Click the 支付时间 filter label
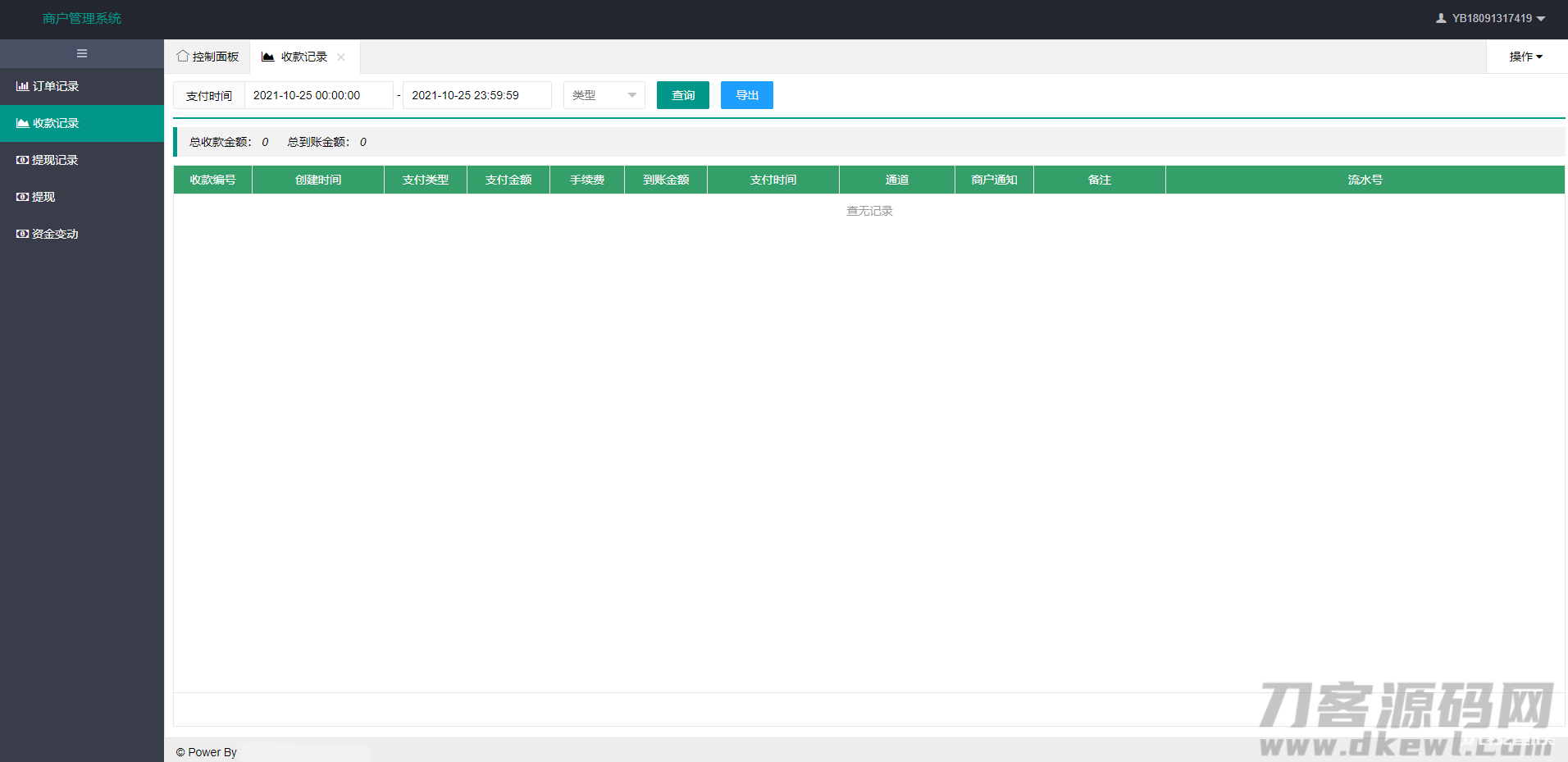 click(209, 95)
